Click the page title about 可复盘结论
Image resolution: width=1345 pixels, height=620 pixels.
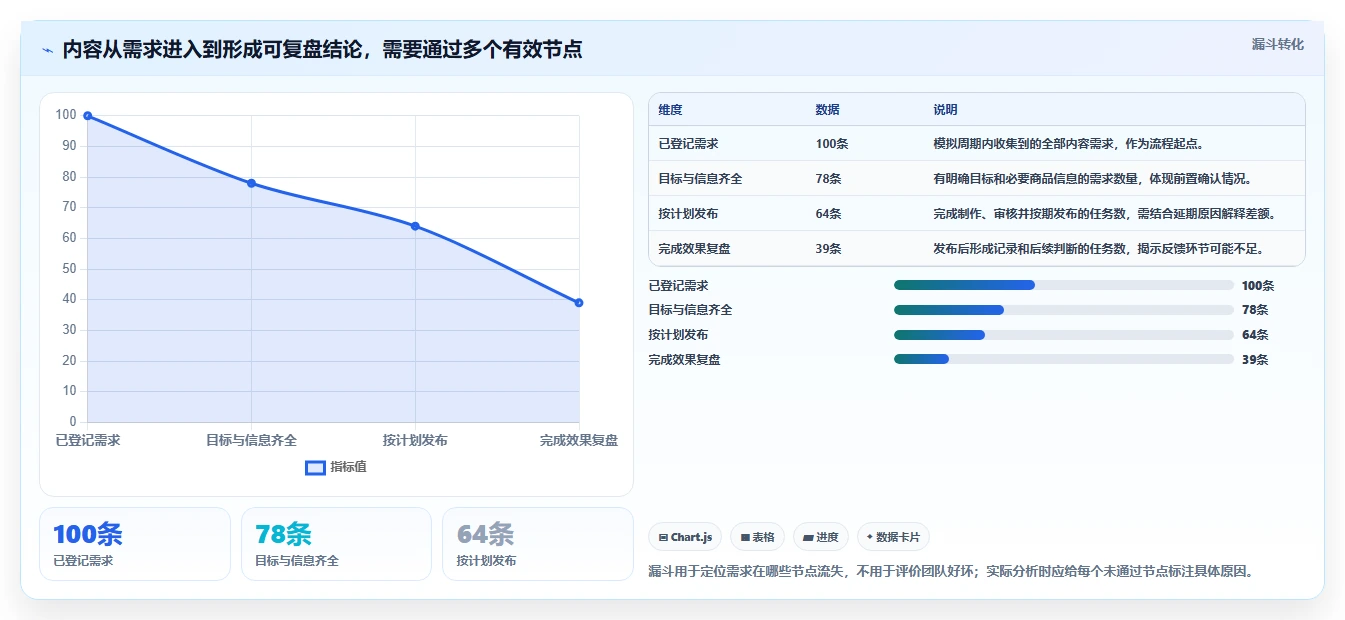322,50
